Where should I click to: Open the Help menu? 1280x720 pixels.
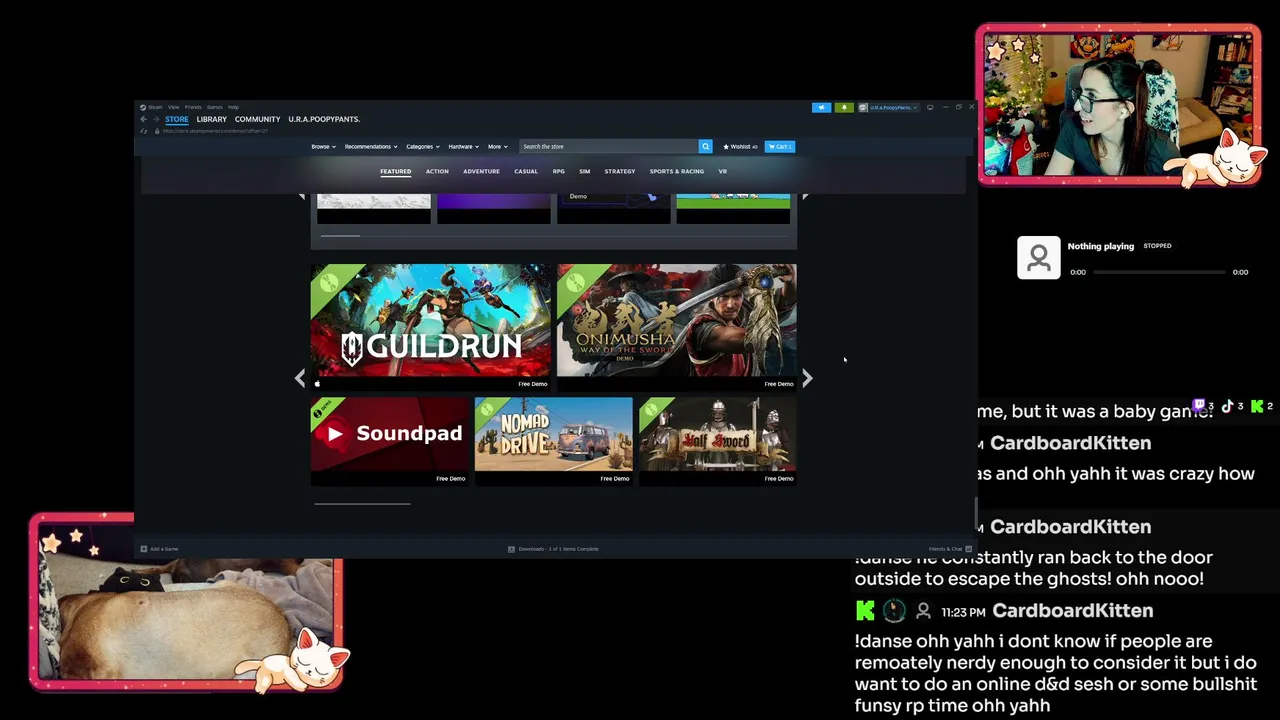pos(233,107)
